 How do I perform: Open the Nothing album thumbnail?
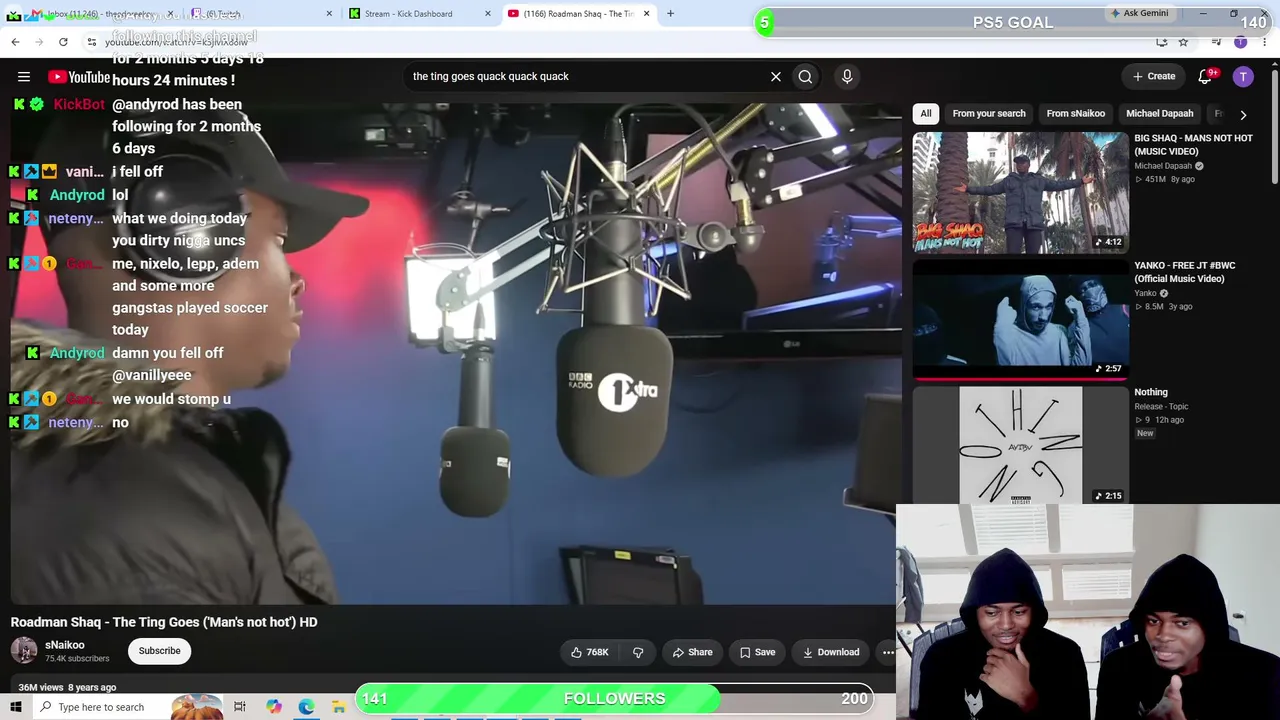point(1020,446)
